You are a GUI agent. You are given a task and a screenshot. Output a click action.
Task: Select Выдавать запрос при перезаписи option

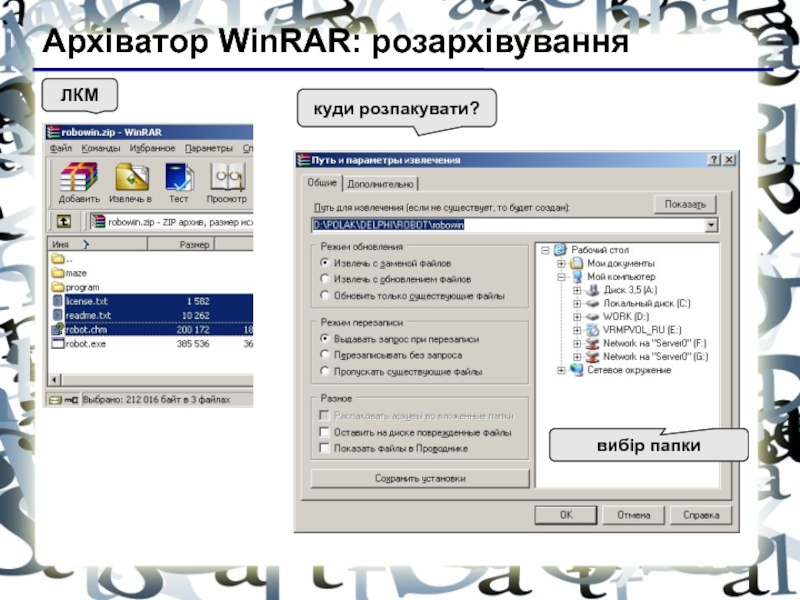click(325, 338)
